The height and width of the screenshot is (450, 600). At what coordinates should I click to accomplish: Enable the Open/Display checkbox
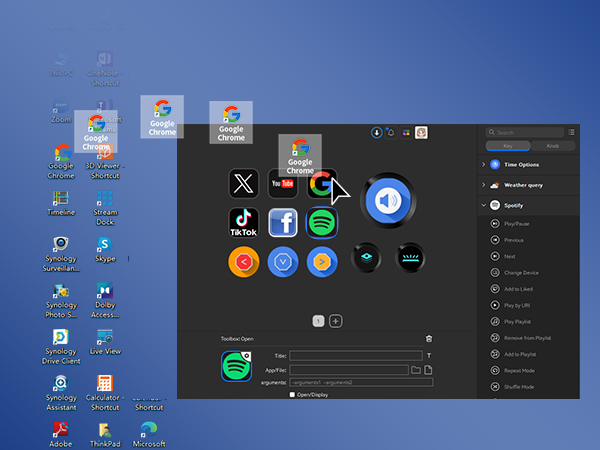[292, 394]
